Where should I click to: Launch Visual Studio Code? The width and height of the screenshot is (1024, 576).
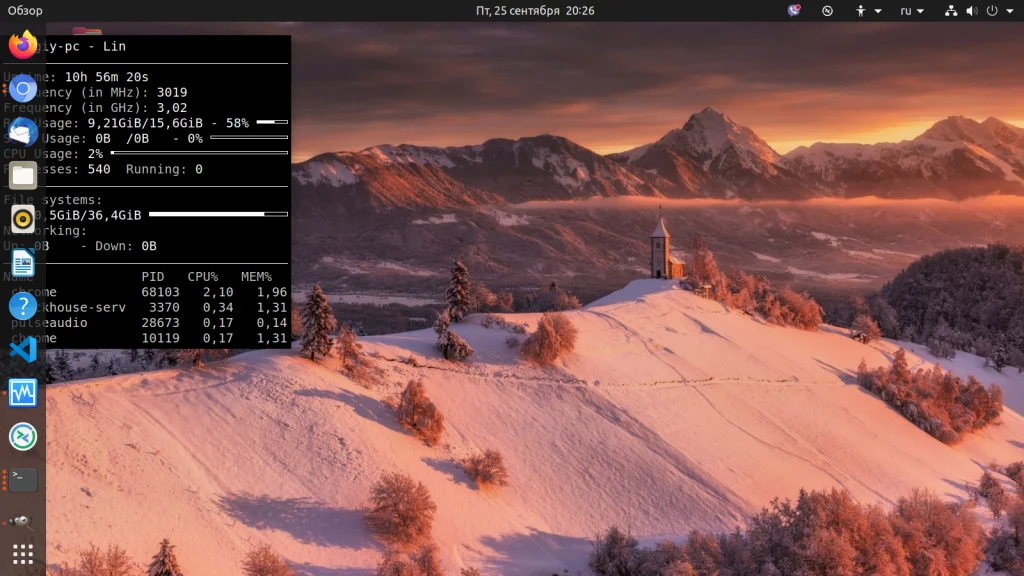click(x=22, y=349)
